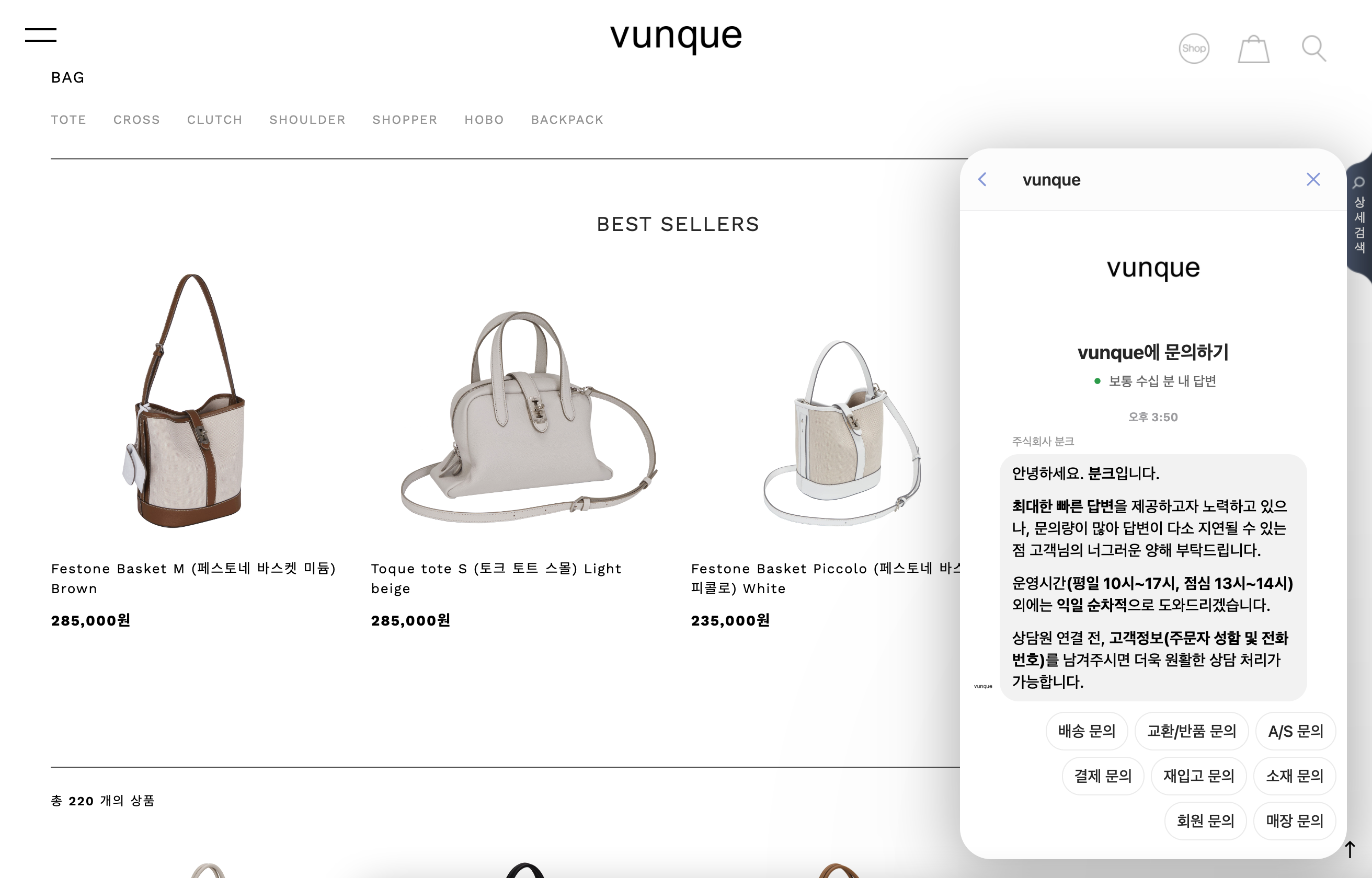Image resolution: width=1372 pixels, height=878 pixels.
Task: Open the SHOULDER category
Action: click(x=307, y=120)
